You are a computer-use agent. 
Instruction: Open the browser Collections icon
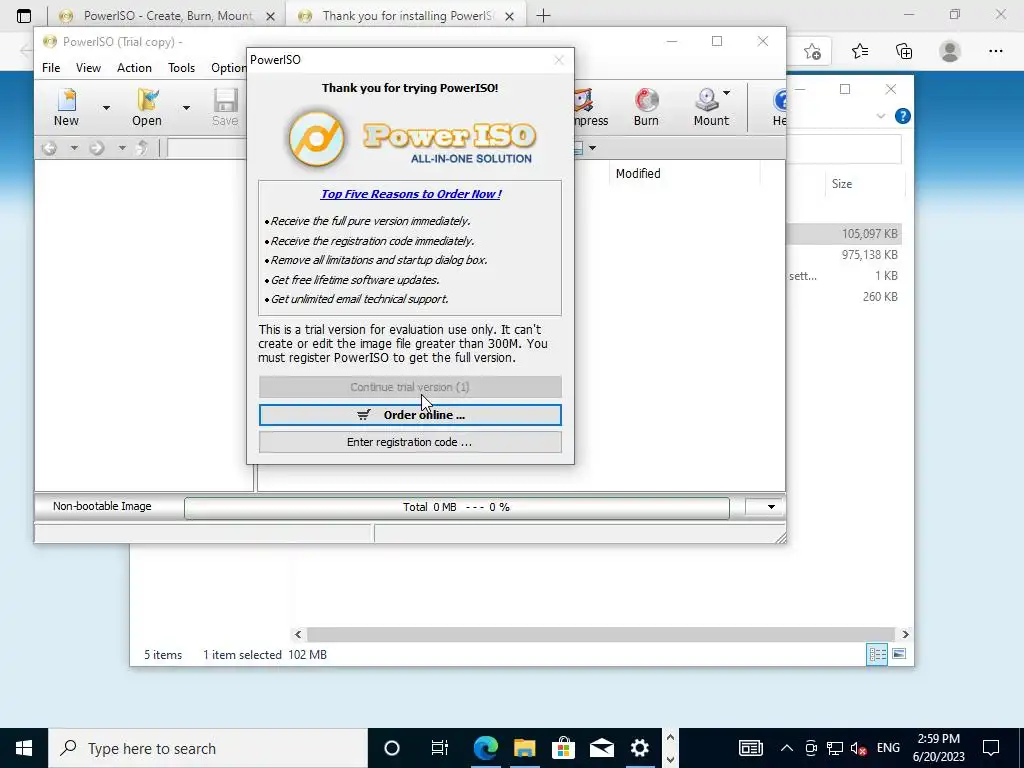tap(904, 51)
